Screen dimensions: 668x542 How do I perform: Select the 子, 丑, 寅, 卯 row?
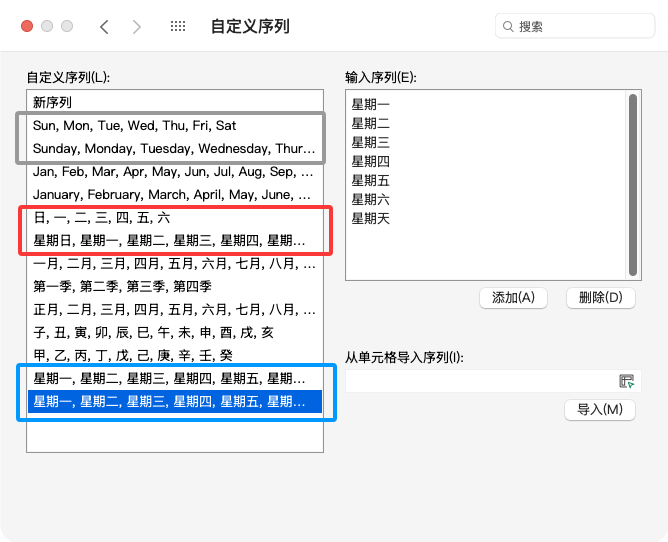click(x=175, y=332)
